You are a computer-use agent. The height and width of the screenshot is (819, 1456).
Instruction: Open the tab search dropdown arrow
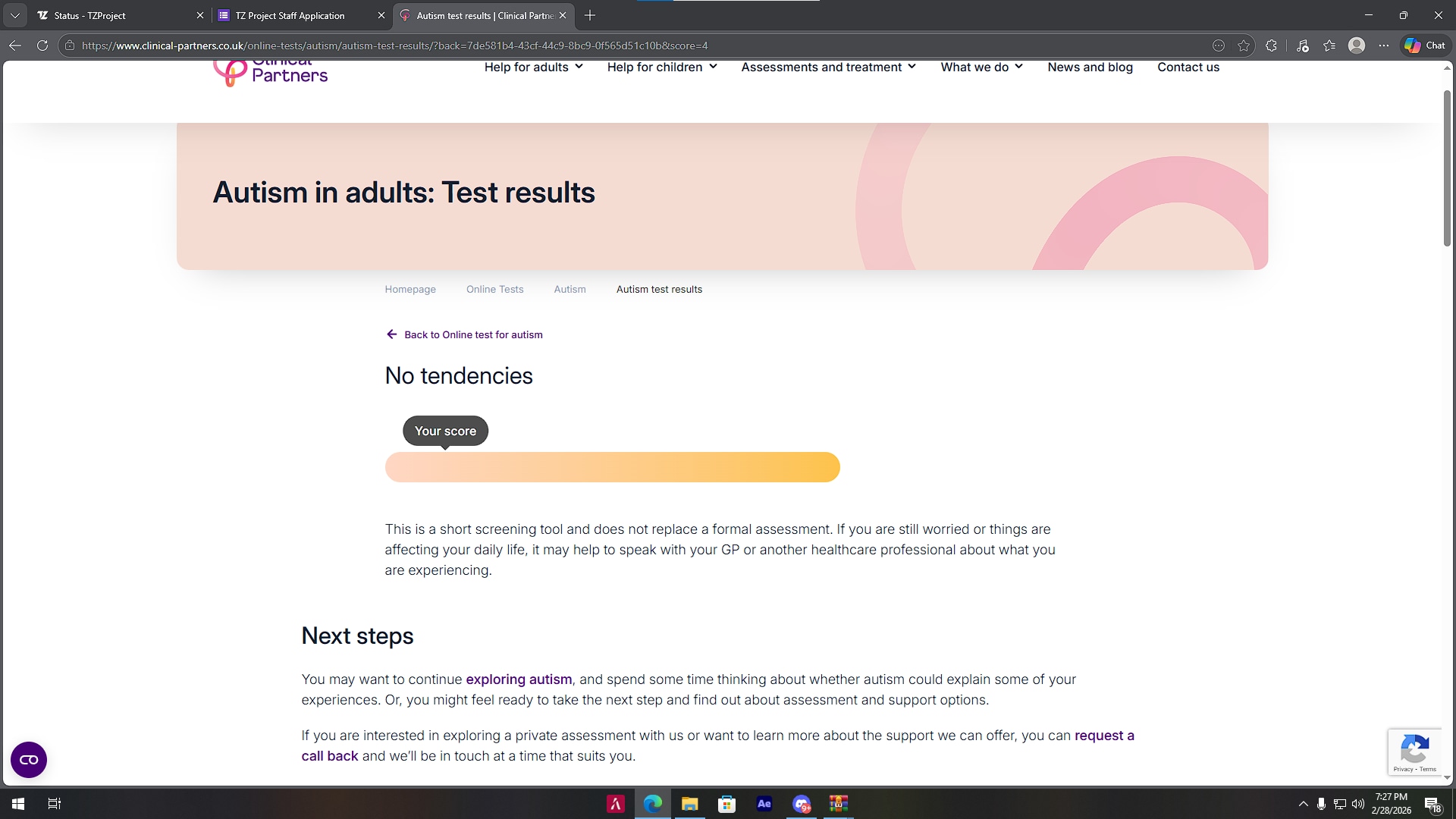(x=14, y=15)
